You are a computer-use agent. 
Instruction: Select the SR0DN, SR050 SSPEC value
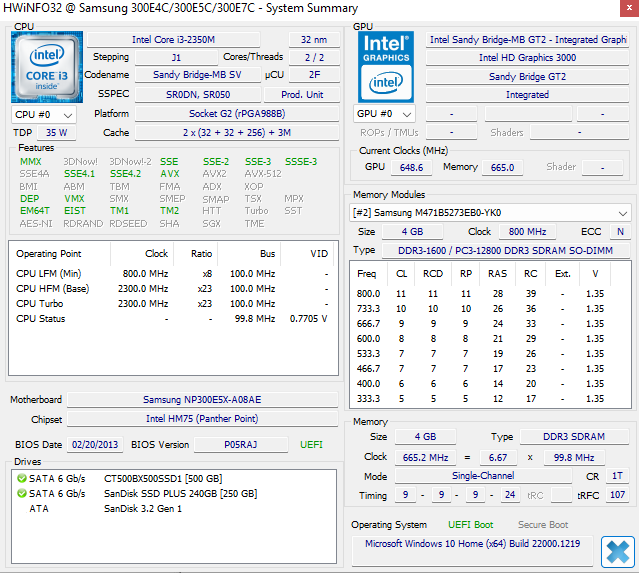point(198,95)
